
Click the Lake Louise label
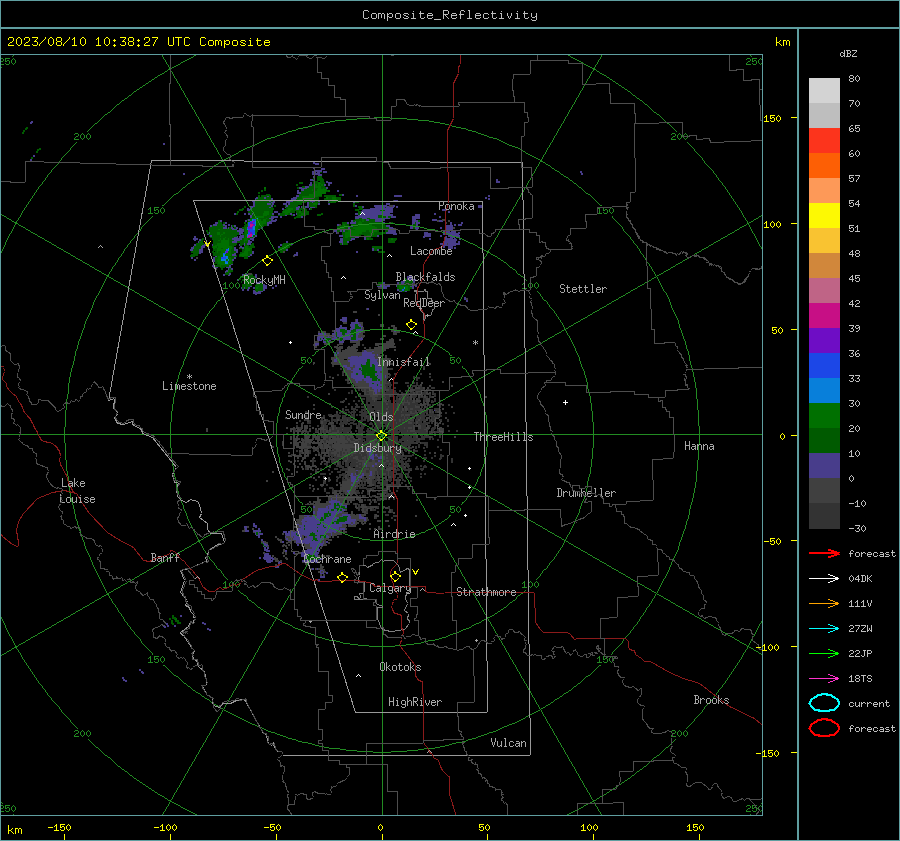click(77, 491)
